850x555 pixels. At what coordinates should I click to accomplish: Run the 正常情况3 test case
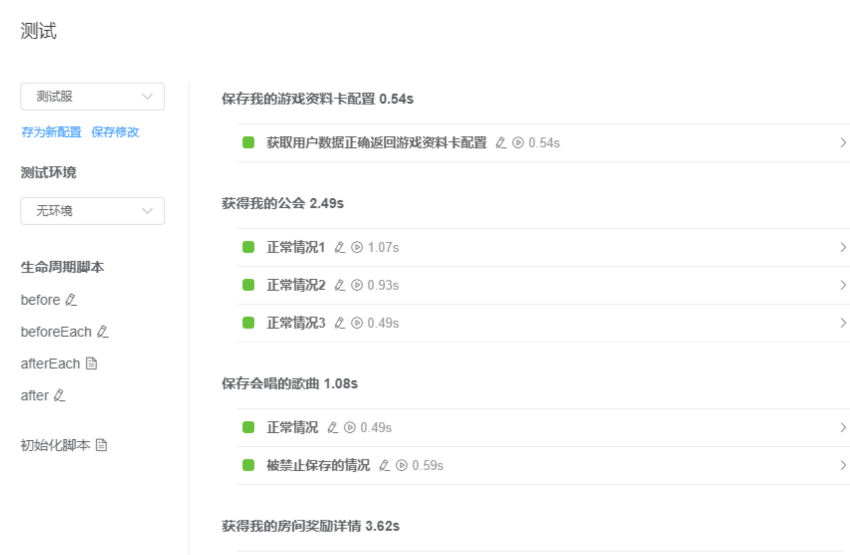(357, 323)
